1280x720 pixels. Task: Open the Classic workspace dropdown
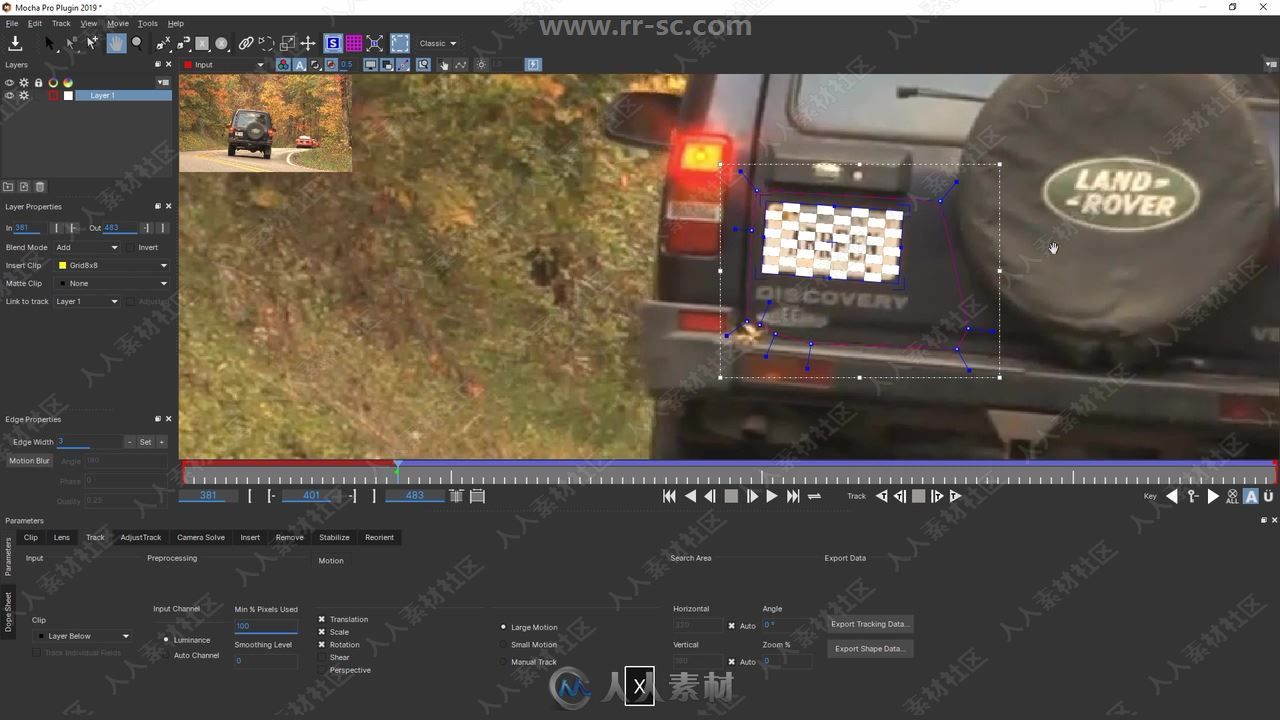pyautogui.click(x=438, y=43)
